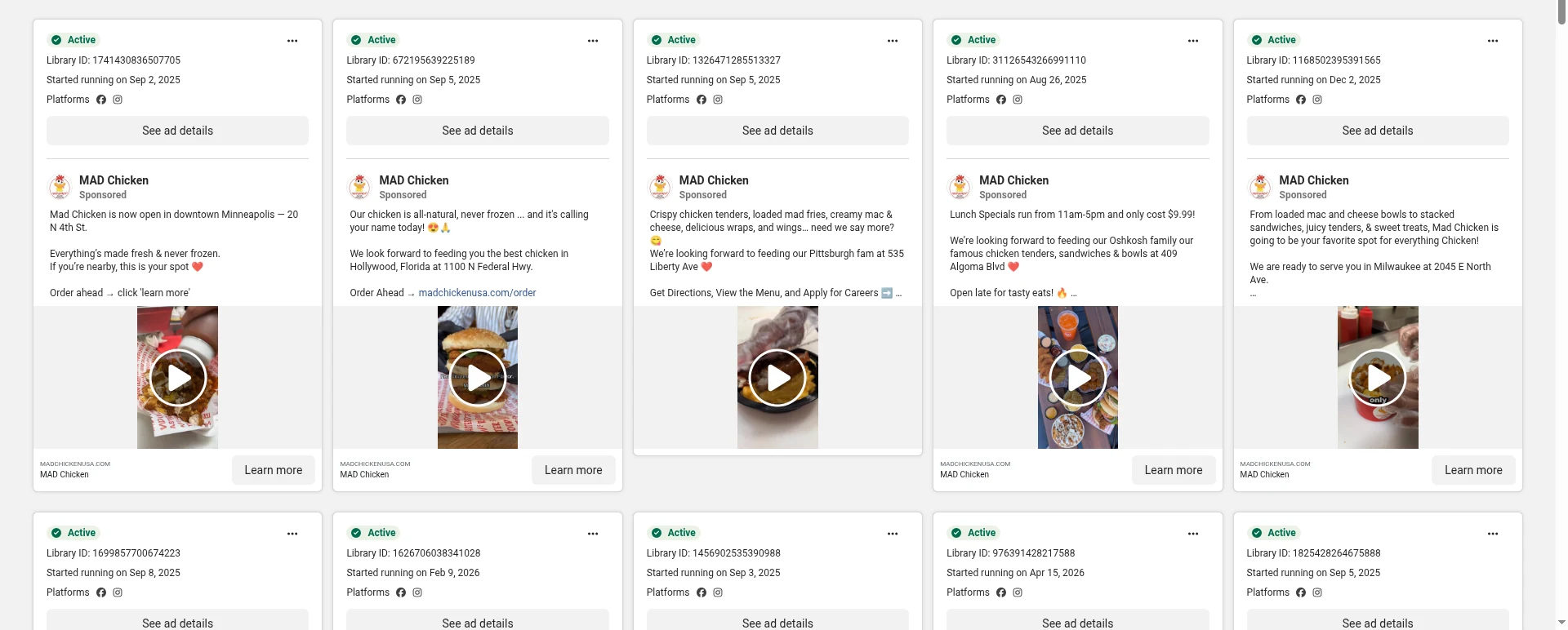Click Facebook platform icon on ad 1699857700674223
The height and width of the screenshot is (630, 1568).
click(101, 592)
